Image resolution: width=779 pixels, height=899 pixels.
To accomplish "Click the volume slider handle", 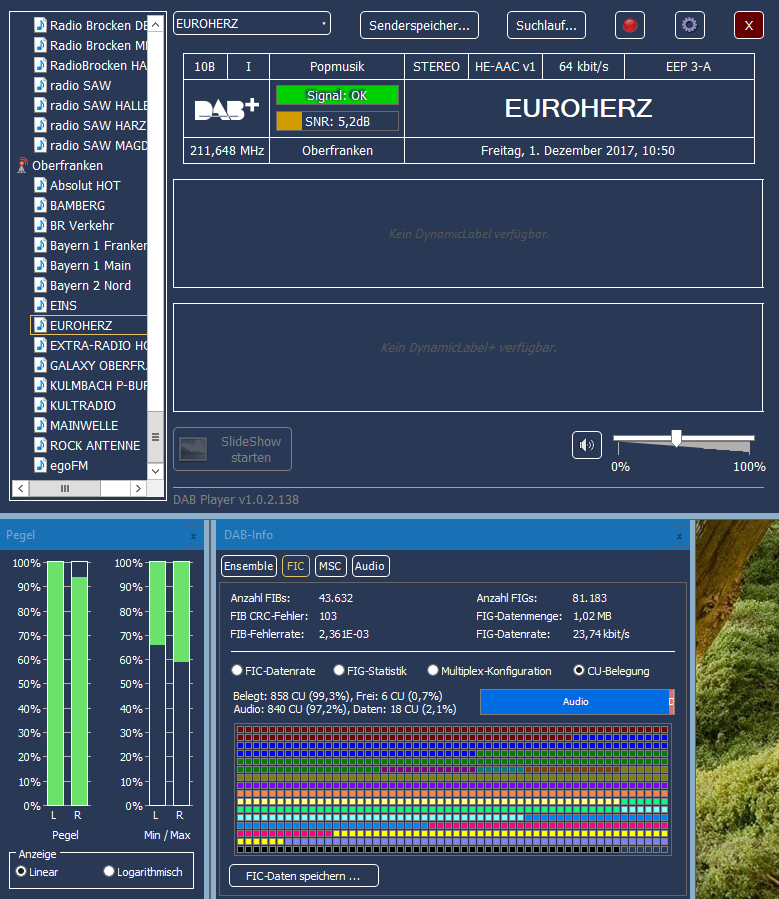I will [x=677, y=437].
